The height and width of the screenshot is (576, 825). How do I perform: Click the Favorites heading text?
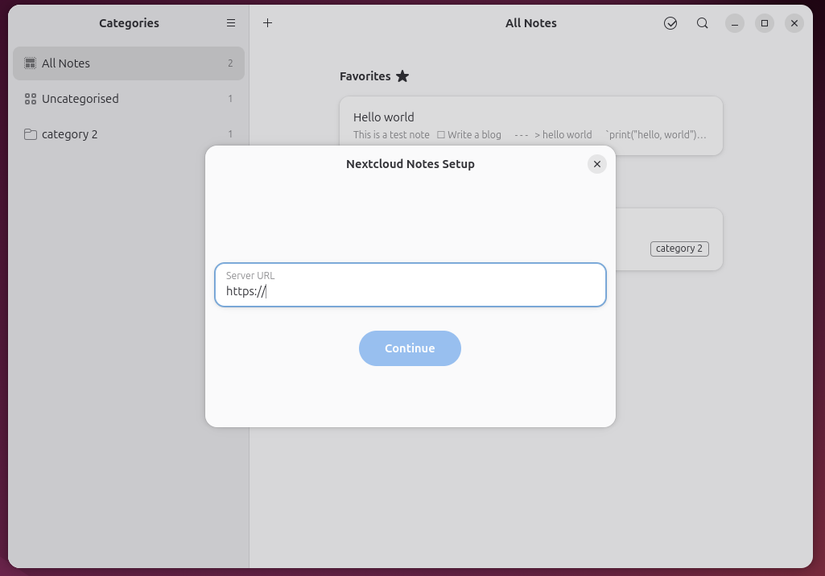(x=365, y=76)
